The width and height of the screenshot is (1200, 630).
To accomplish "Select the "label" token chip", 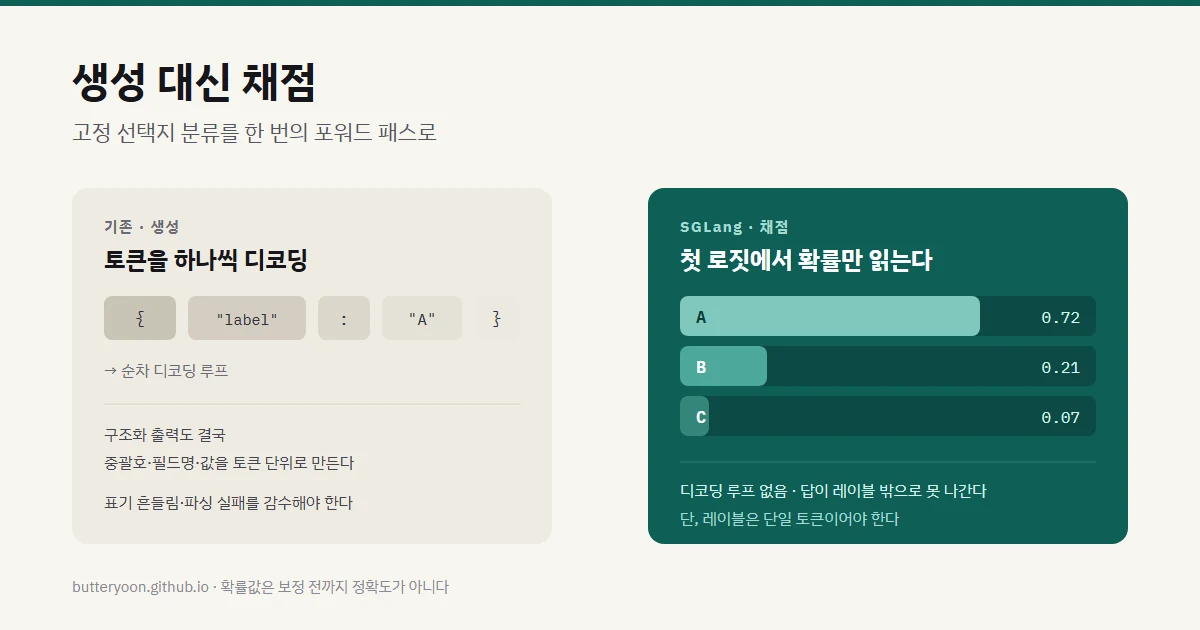I will pos(247,318).
